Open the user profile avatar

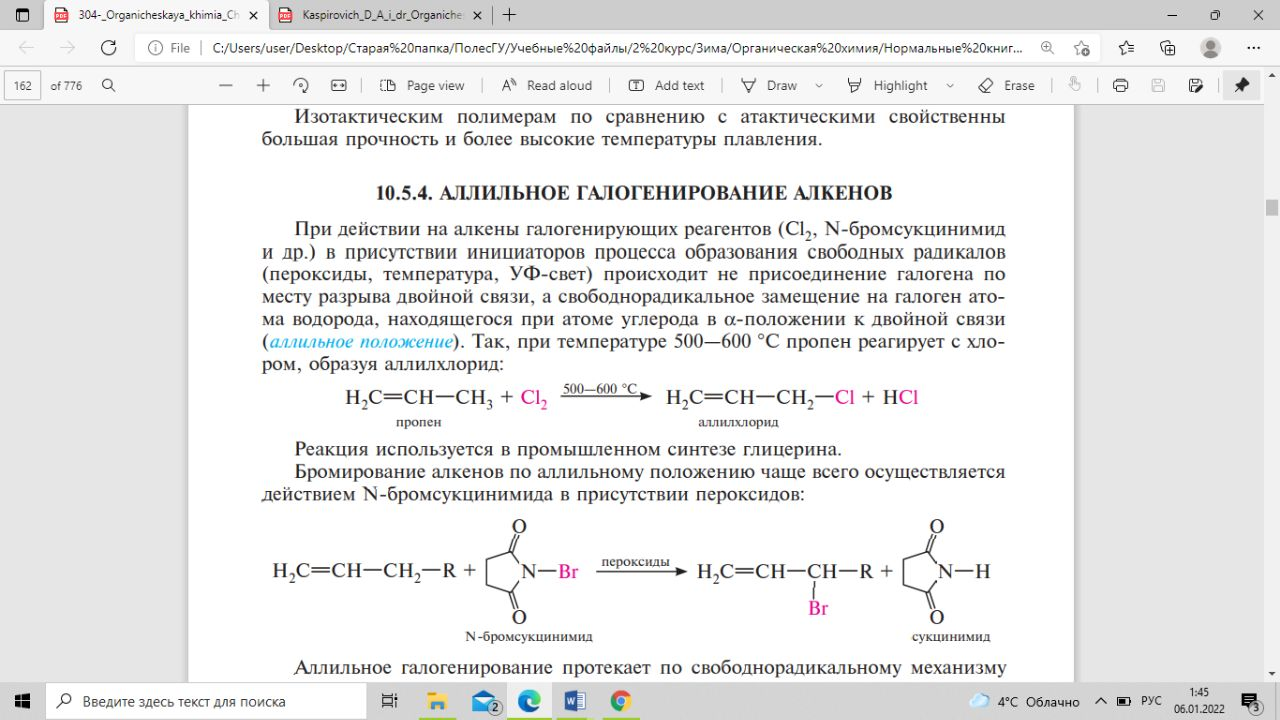1210,47
